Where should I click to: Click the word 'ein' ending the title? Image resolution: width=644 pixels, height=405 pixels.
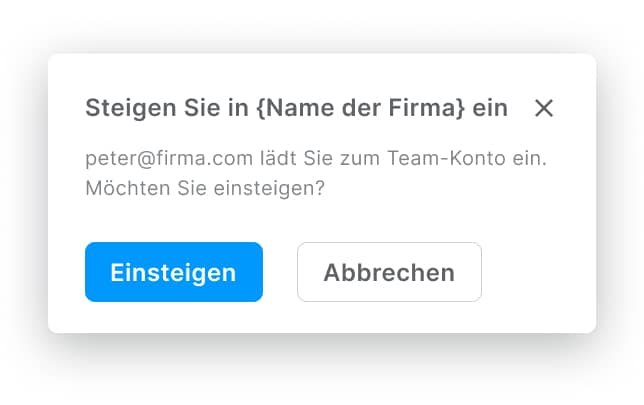(491, 108)
